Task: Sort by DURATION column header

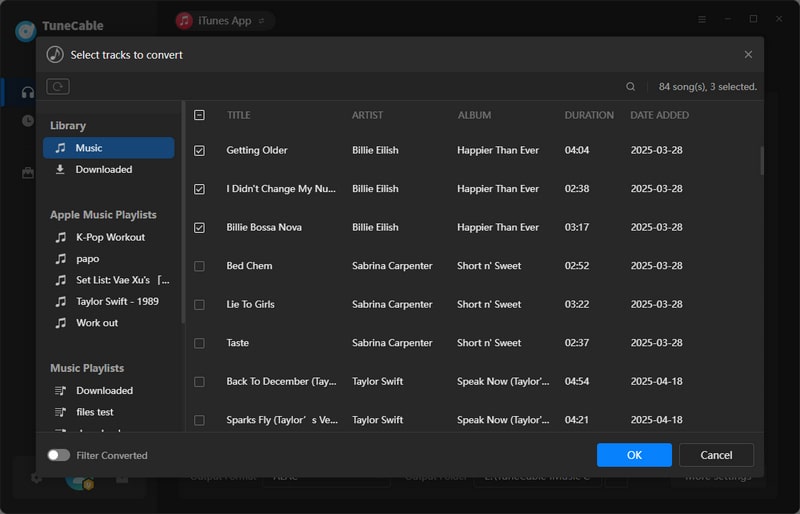Action: tap(589, 115)
